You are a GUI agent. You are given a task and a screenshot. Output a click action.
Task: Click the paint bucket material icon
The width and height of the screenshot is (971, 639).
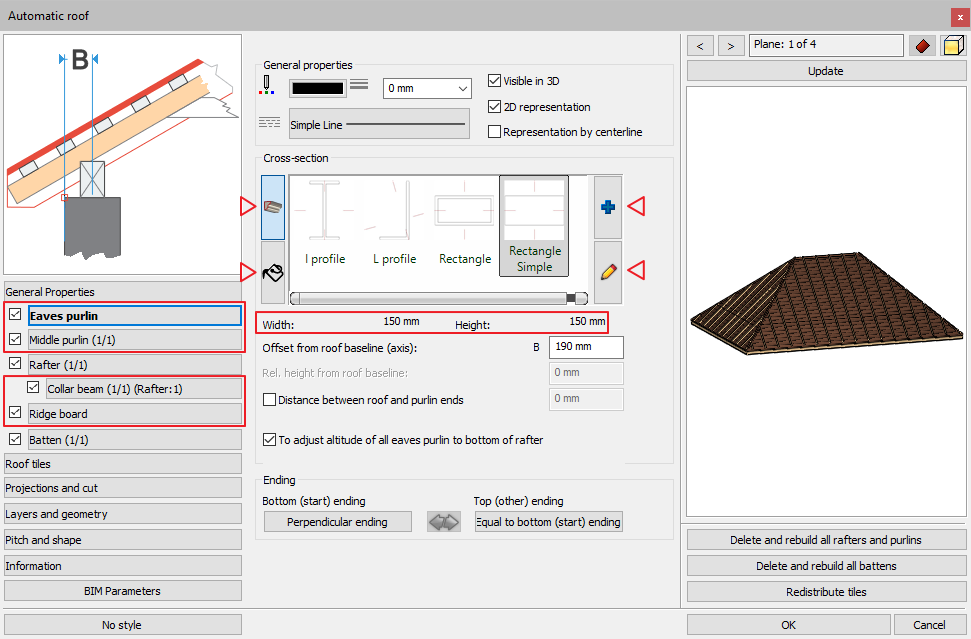point(273,271)
